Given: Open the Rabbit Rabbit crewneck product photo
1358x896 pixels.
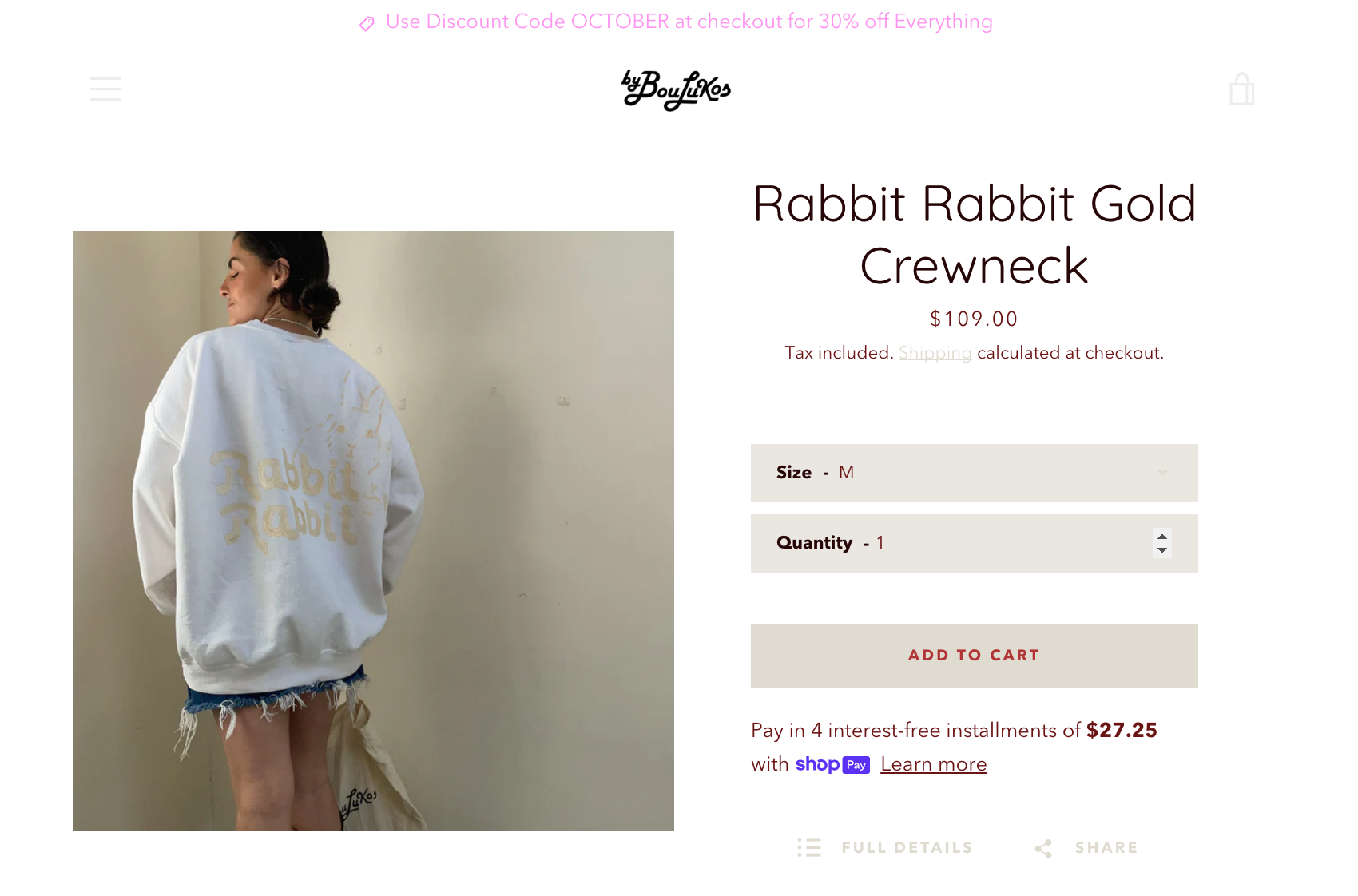Looking at the screenshot, I should tap(374, 531).
